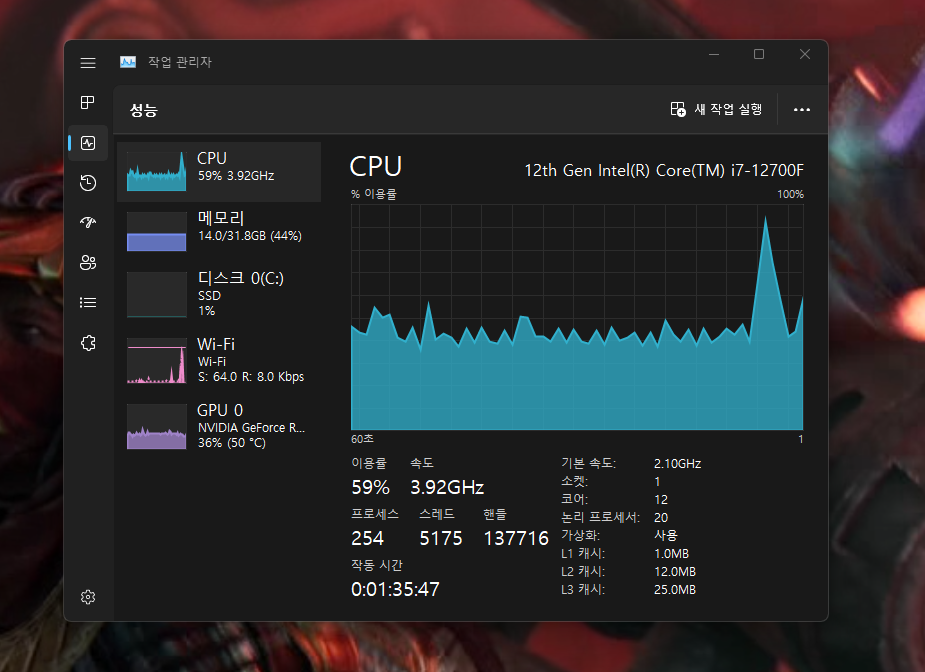Click the 가상화 사용 value
The width and height of the screenshot is (925, 672).
[666, 535]
